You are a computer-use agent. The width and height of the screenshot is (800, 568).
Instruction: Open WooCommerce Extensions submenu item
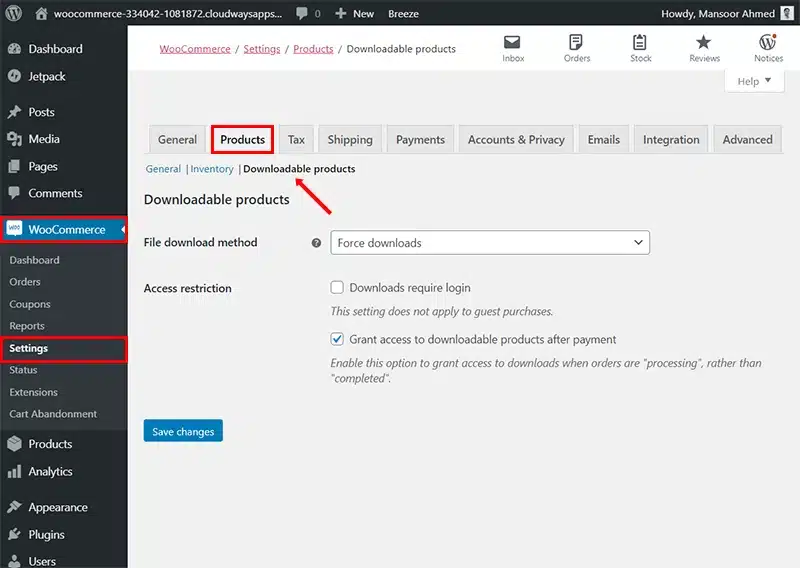pos(33,392)
